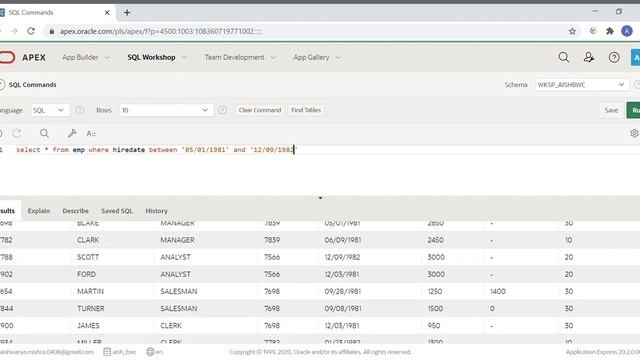Open the Chrome profile avatar
The width and height of the screenshot is (640, 360).
click(x=627, y=31)
